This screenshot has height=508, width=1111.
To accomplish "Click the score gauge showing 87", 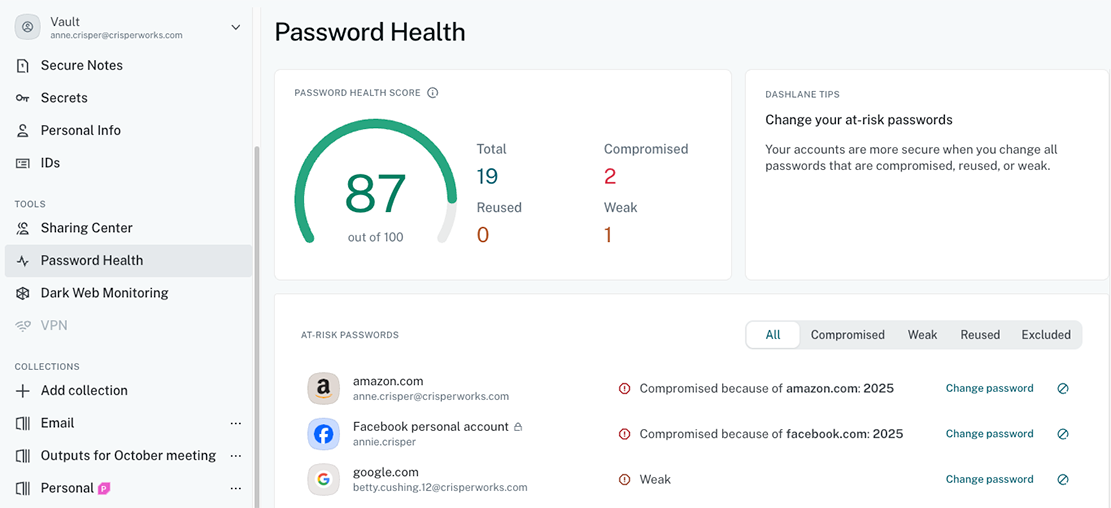I will point(376,183).
